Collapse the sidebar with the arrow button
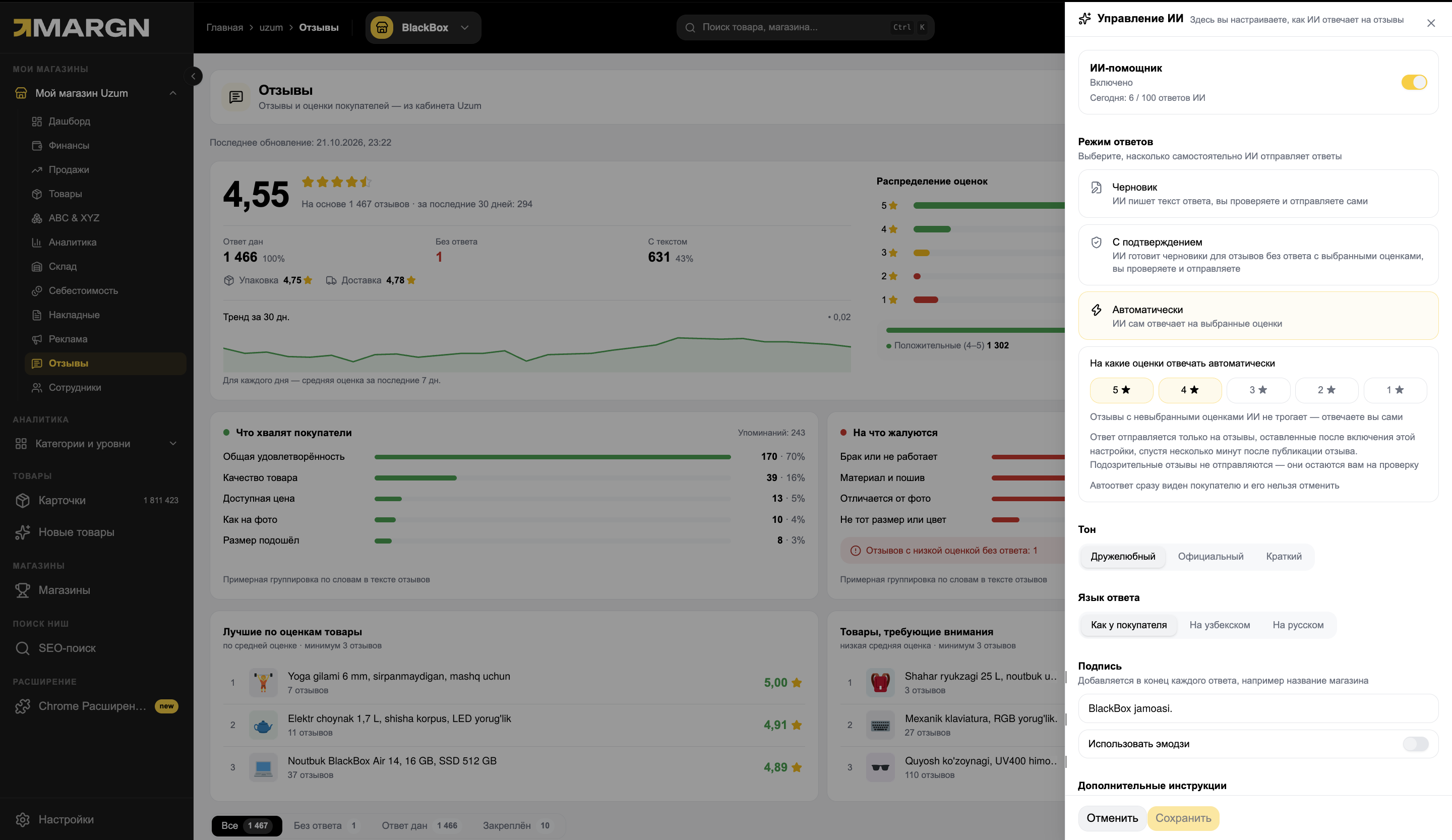This screenshot has width=1452, height=840. [193, 76]
